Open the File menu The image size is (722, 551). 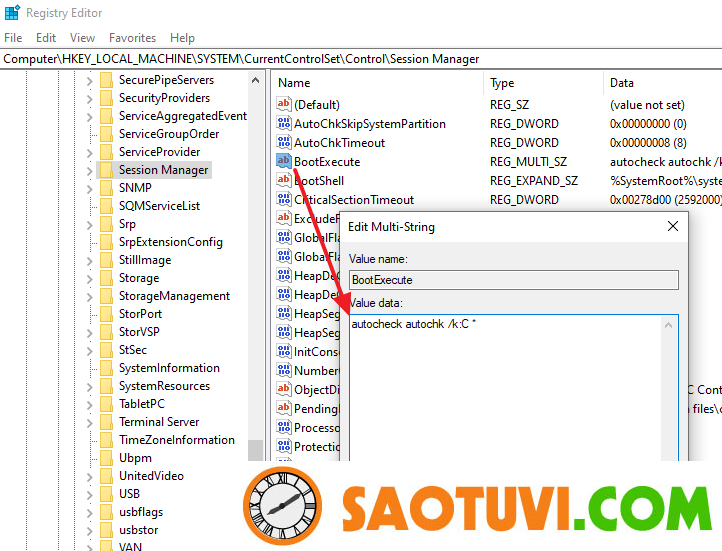(13, 38)
